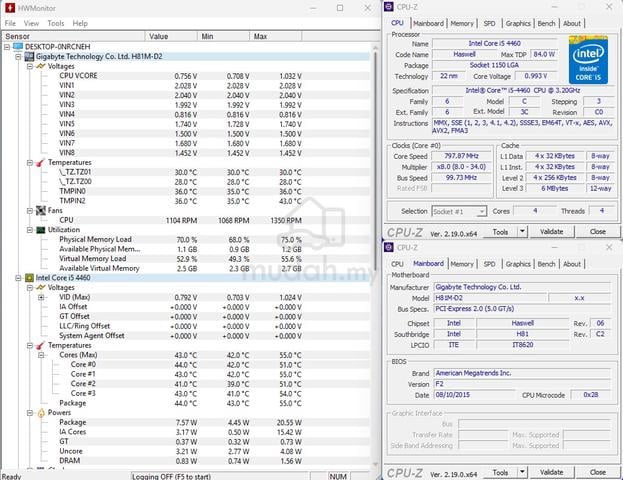Click the Intel inside Core i5 logo

pyautogui.click(x=588, y=60)
